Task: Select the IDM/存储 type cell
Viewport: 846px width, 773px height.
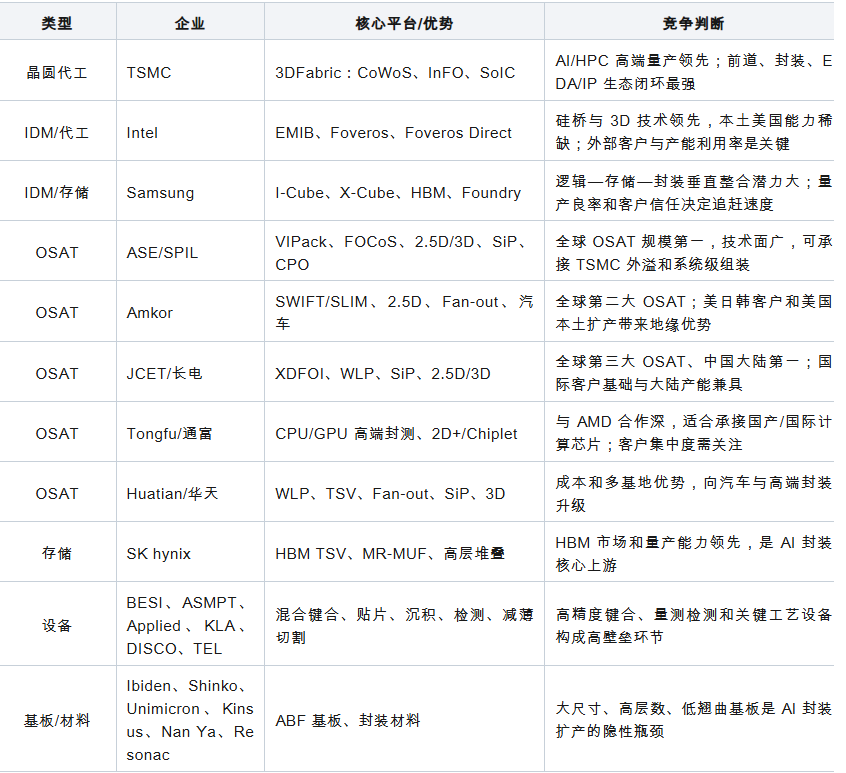Action: [x=57, y=191]
